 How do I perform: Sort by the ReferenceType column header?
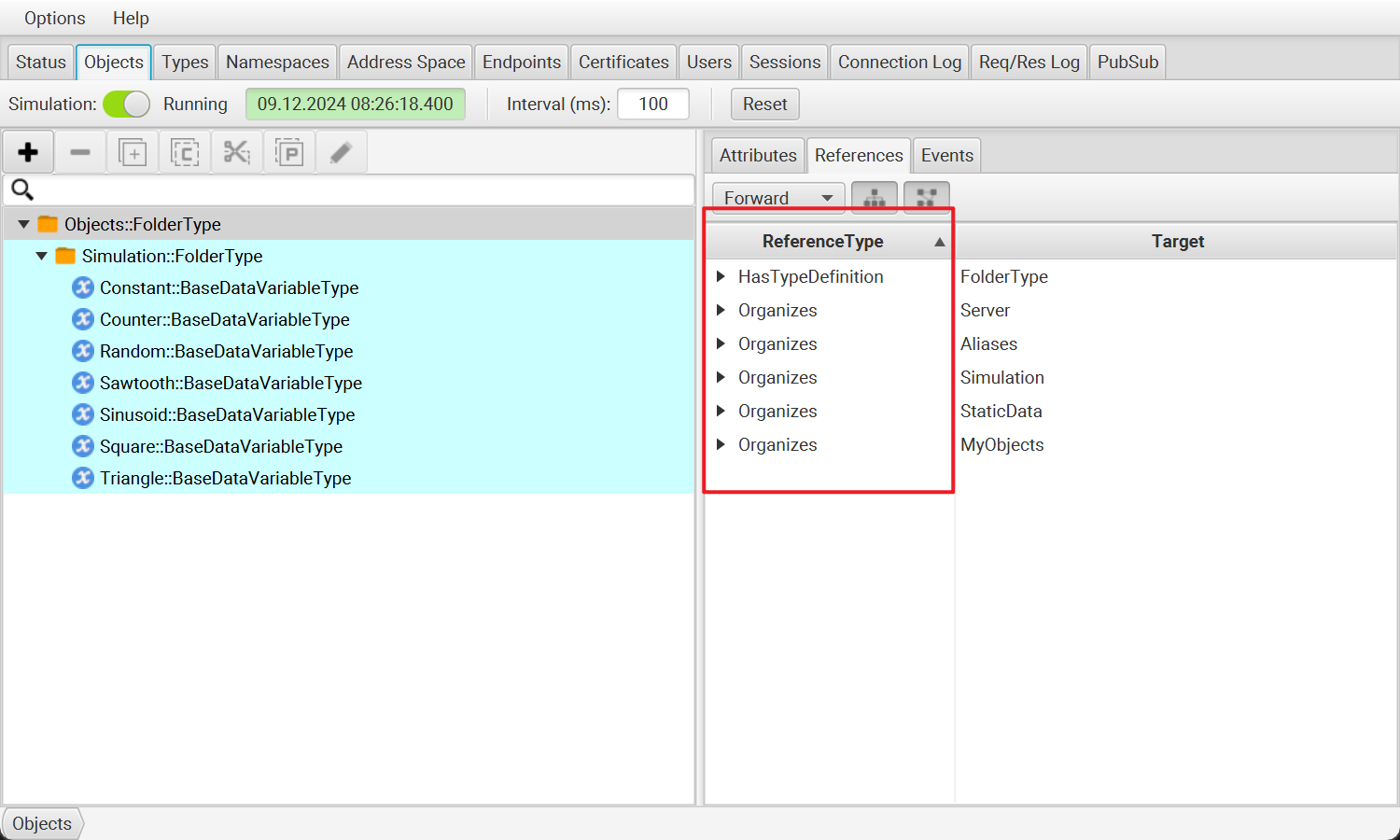coord(829,241)
